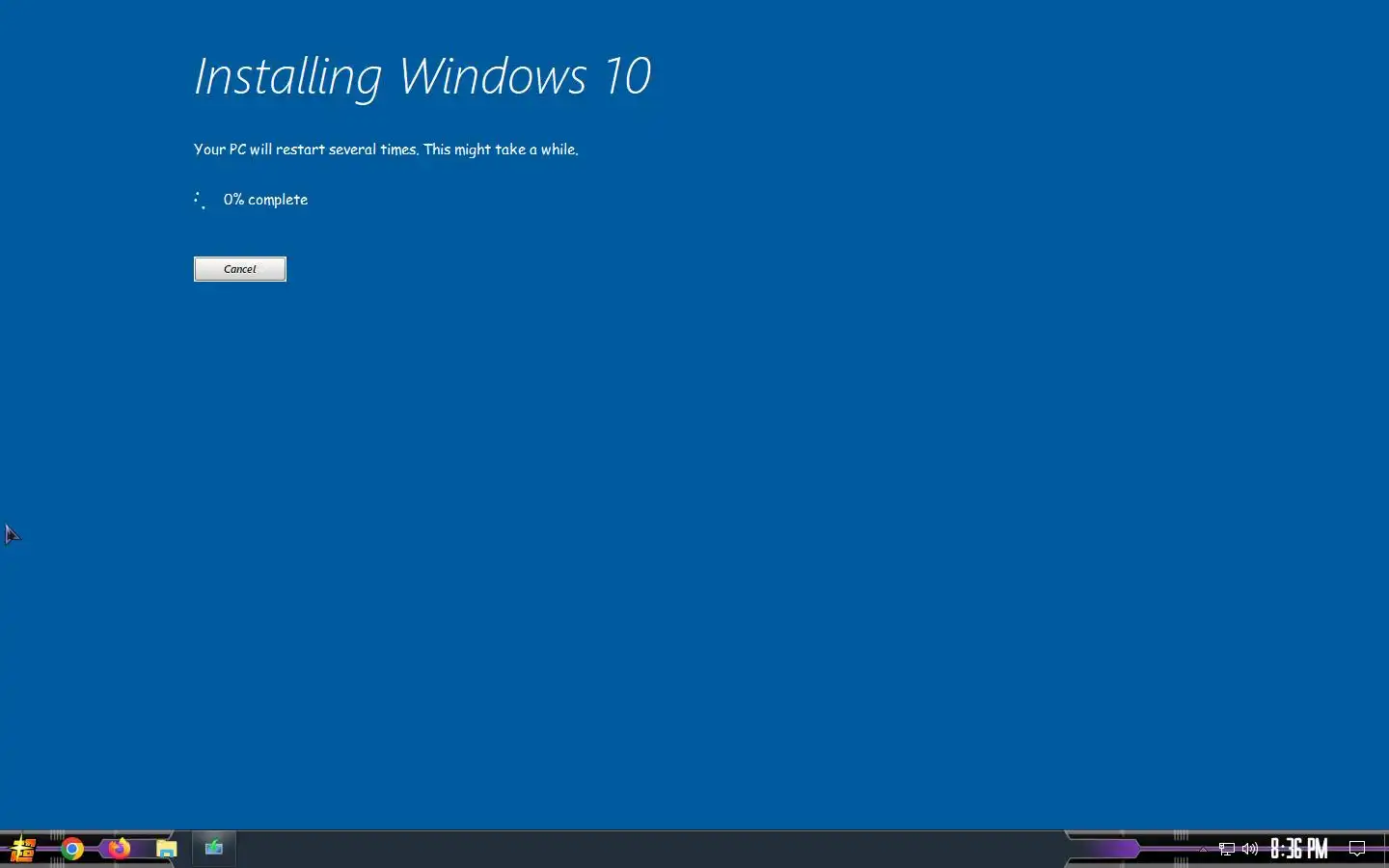This screenshot has width=1389, height=868.
Task: Open File Explorer from the taskbar
Action: (167, 849)
